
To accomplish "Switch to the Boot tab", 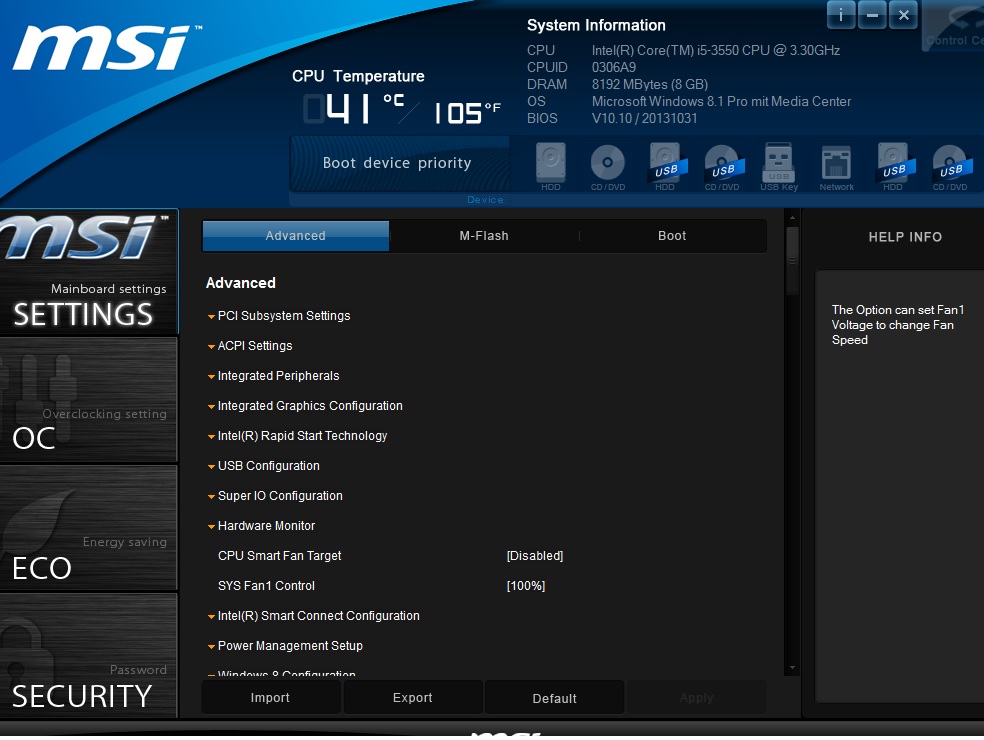I will (x=671, y=236).
